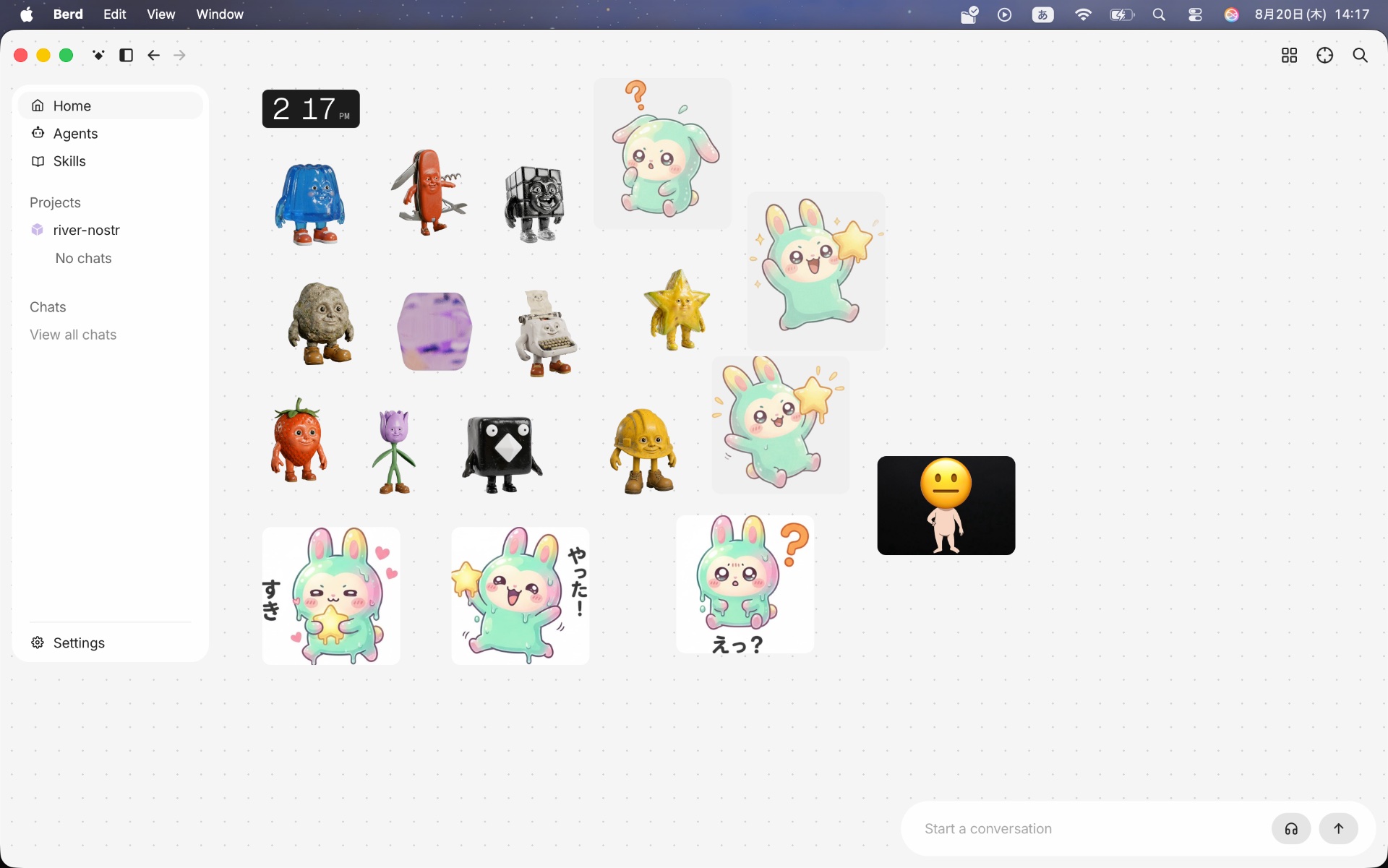Click the Projects heading
This screenshot has width=1388, height=868.
point(55,202)
